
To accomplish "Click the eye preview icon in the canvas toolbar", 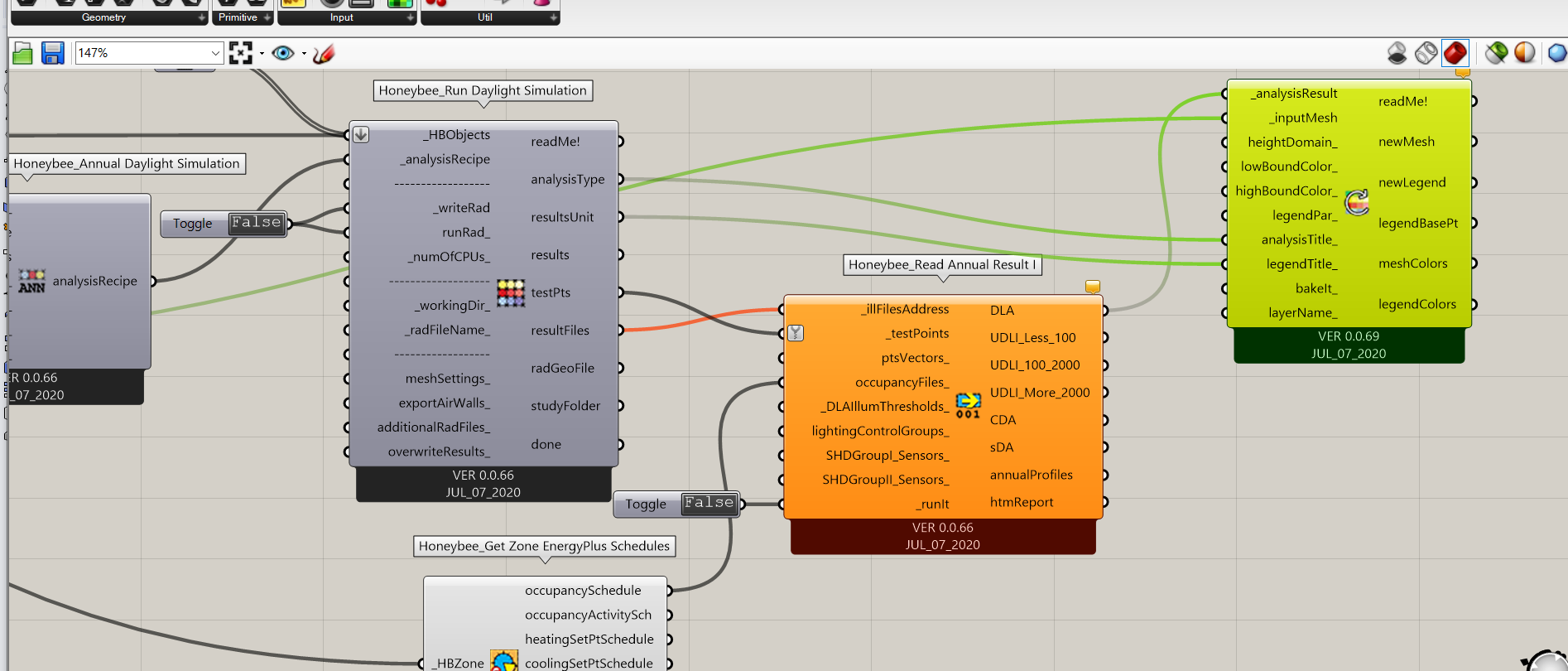I will (x=283, y=53).
